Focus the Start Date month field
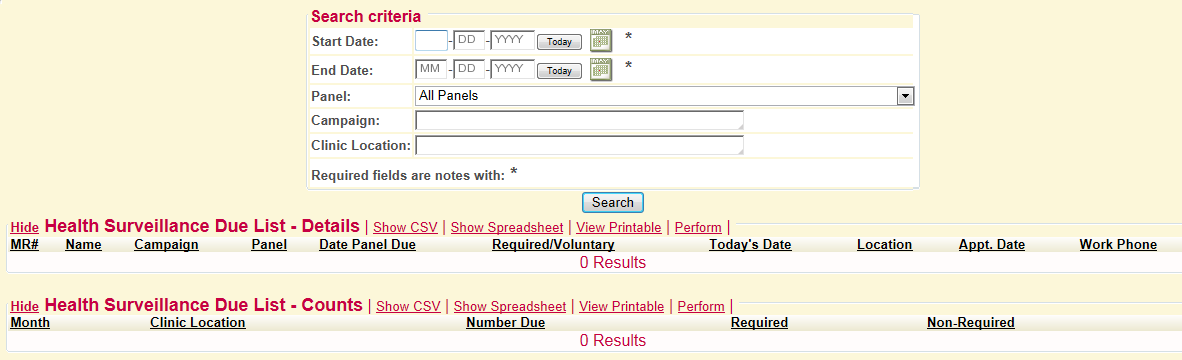 tap(431, 41)
